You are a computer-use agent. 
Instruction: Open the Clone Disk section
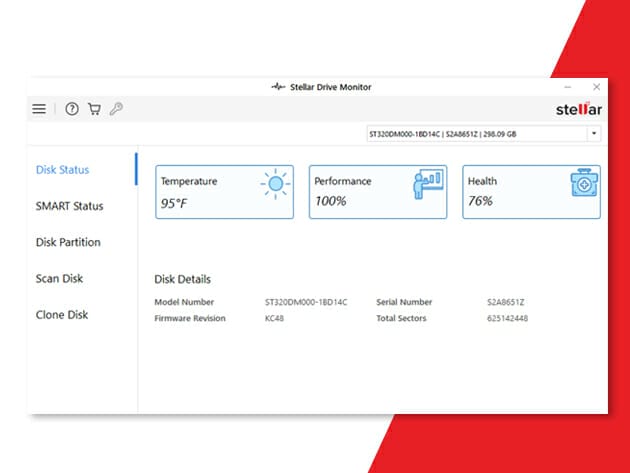(x=62, y=314)
